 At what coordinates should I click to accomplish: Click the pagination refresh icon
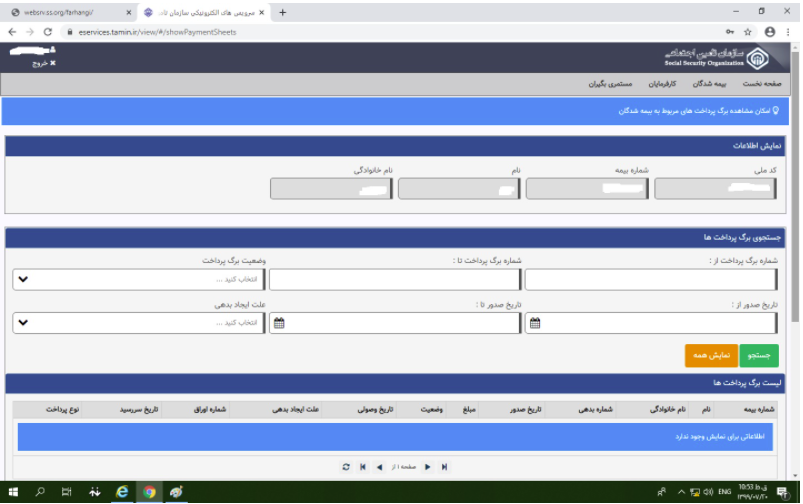pyautogui.click(x=346, y=467)
